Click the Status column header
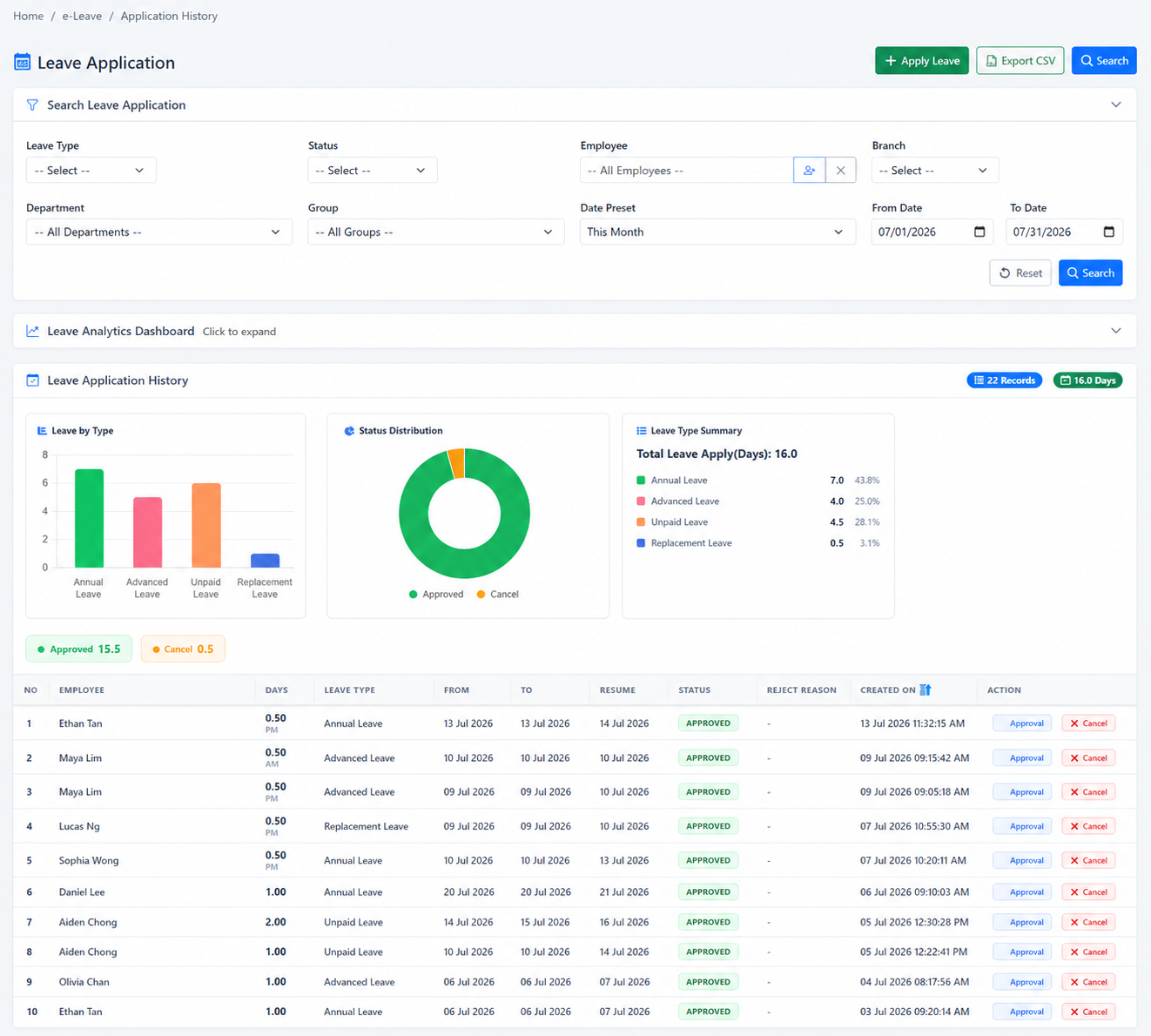Screen dimensions: 1151x1036 [695, 690]
